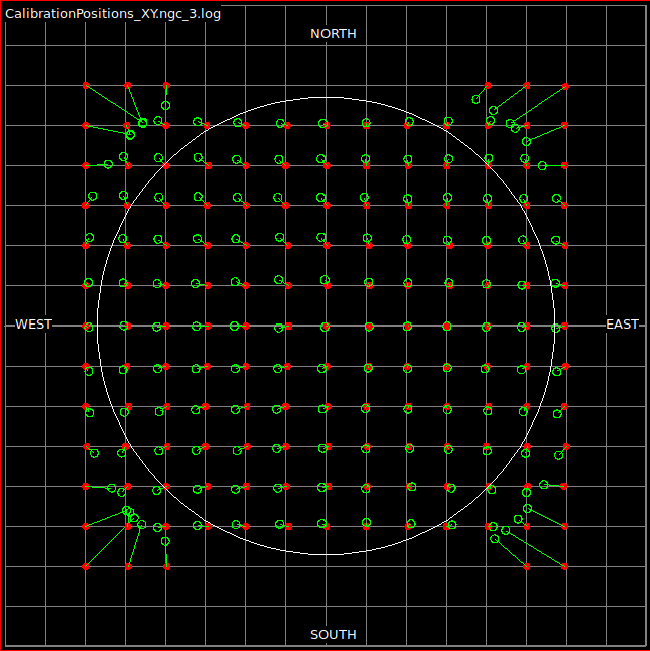
Task: Select the top-right corner red calibration point
Action: [x=565, y=86]
